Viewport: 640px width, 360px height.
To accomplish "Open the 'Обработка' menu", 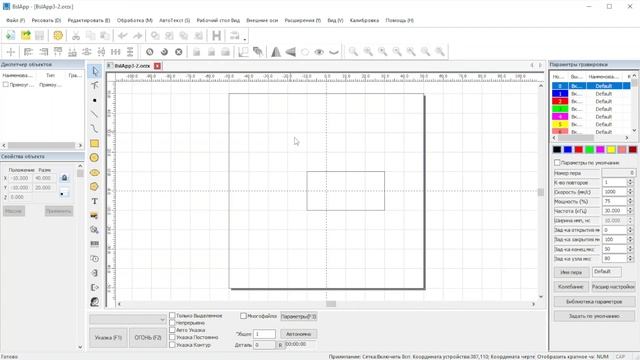I will 135,20.
